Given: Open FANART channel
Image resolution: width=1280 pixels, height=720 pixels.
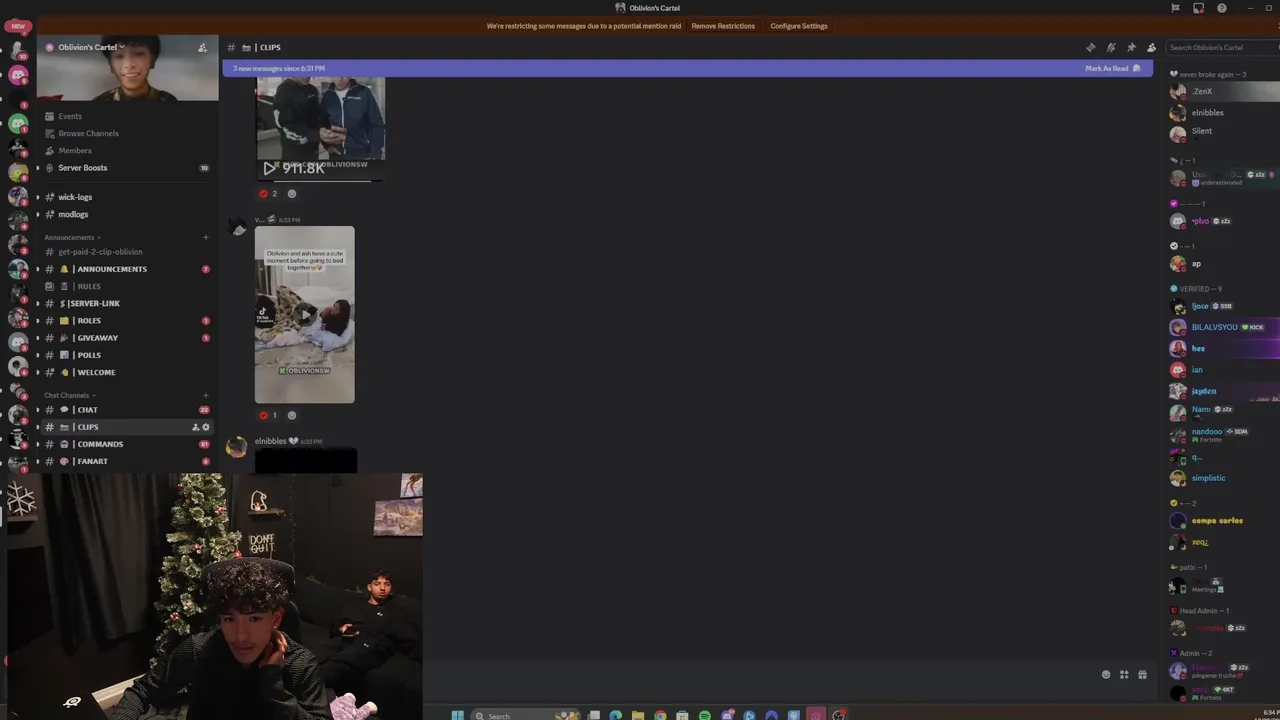Looking at the screenshot, I should tap(91, 461).
